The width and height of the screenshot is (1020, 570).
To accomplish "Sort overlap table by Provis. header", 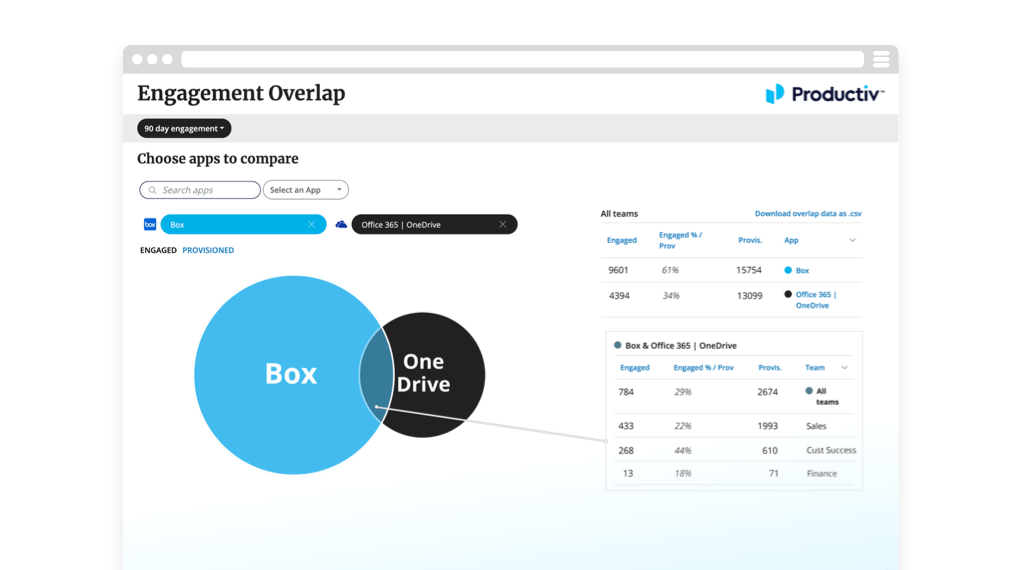I will point(770,368).
